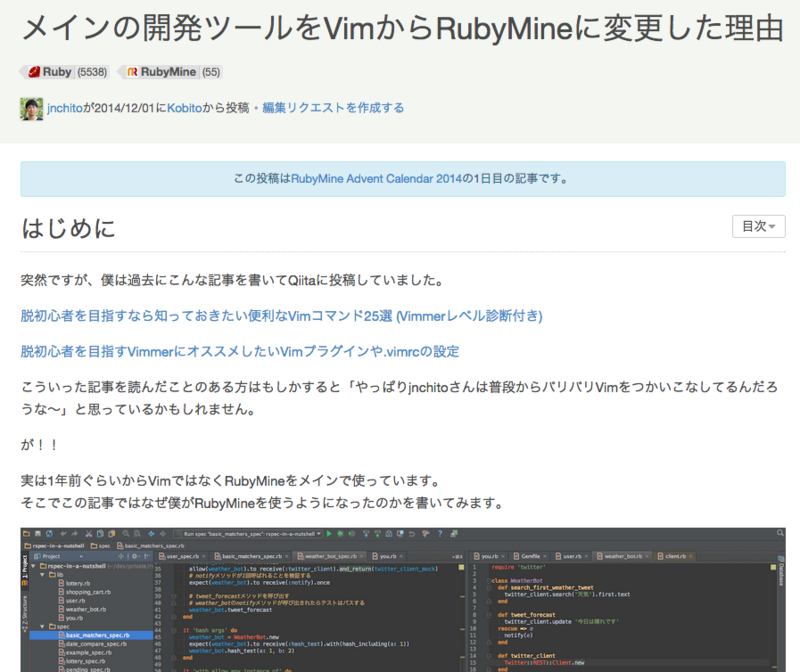The width and height of the screenshot is (800, 672).
Task: Click the Run with coverage icon
Action: (x=352, y=534)
